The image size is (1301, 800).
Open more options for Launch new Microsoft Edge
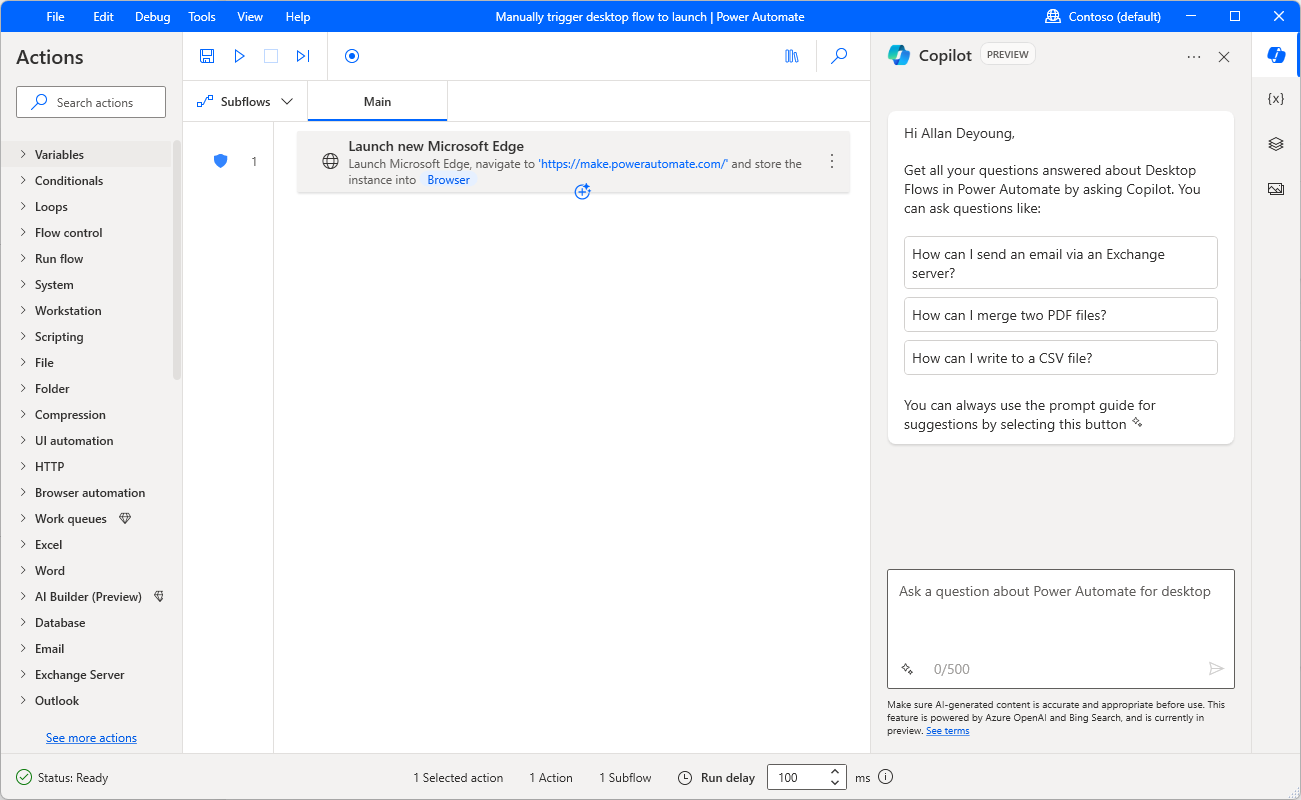click(832, 161)
